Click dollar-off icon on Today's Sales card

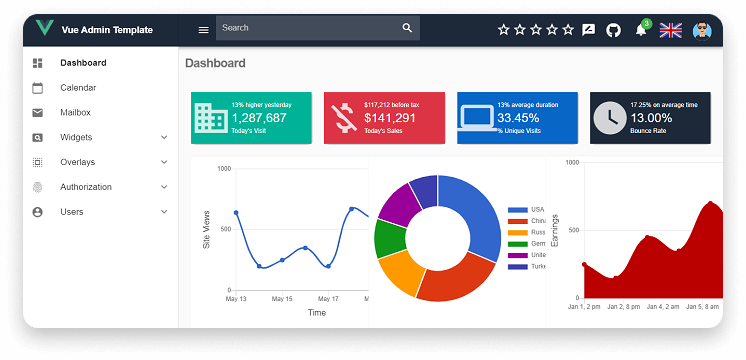(344, 117)
